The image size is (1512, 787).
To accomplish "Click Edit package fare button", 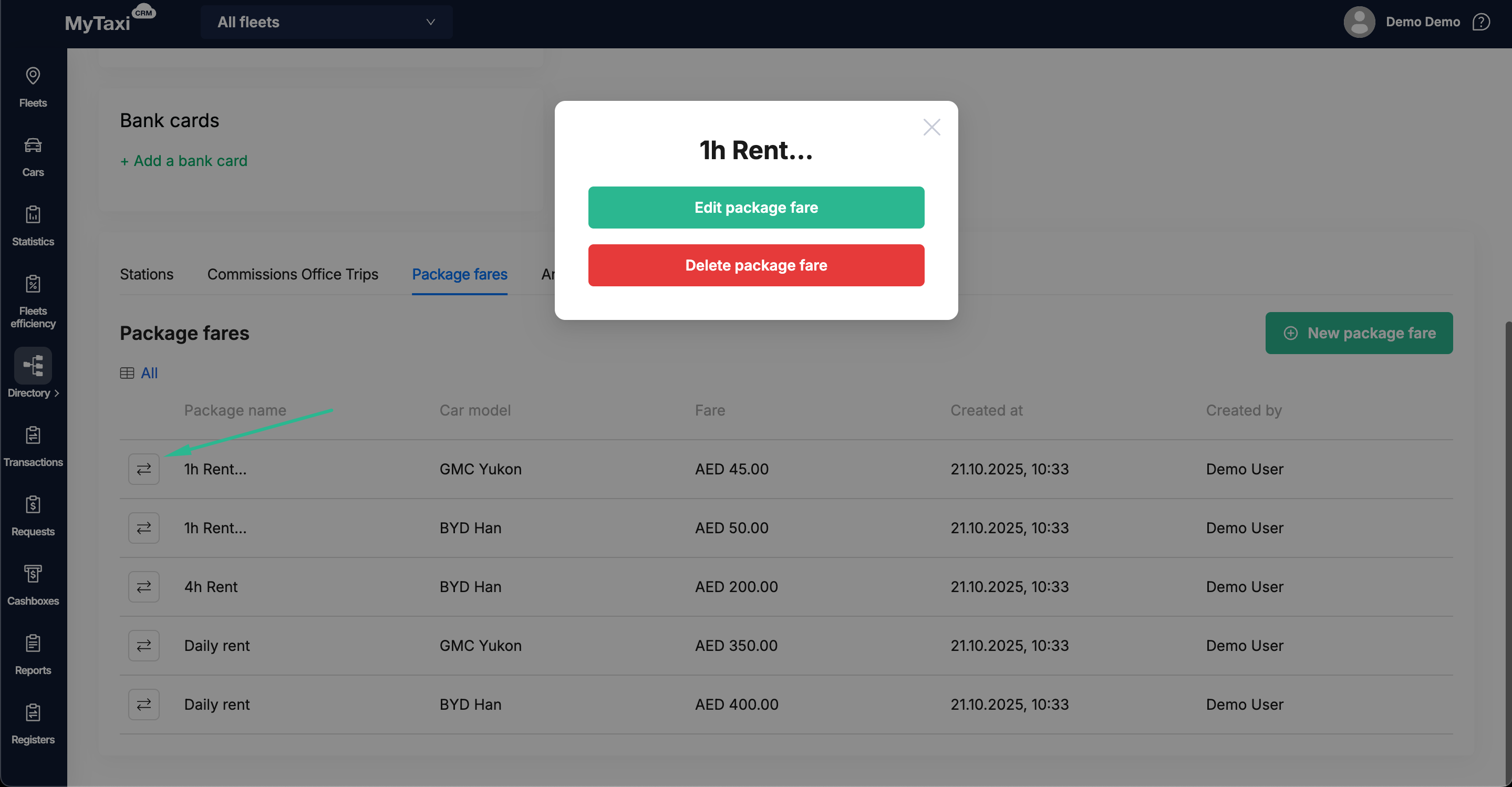I will pos(755,207).
